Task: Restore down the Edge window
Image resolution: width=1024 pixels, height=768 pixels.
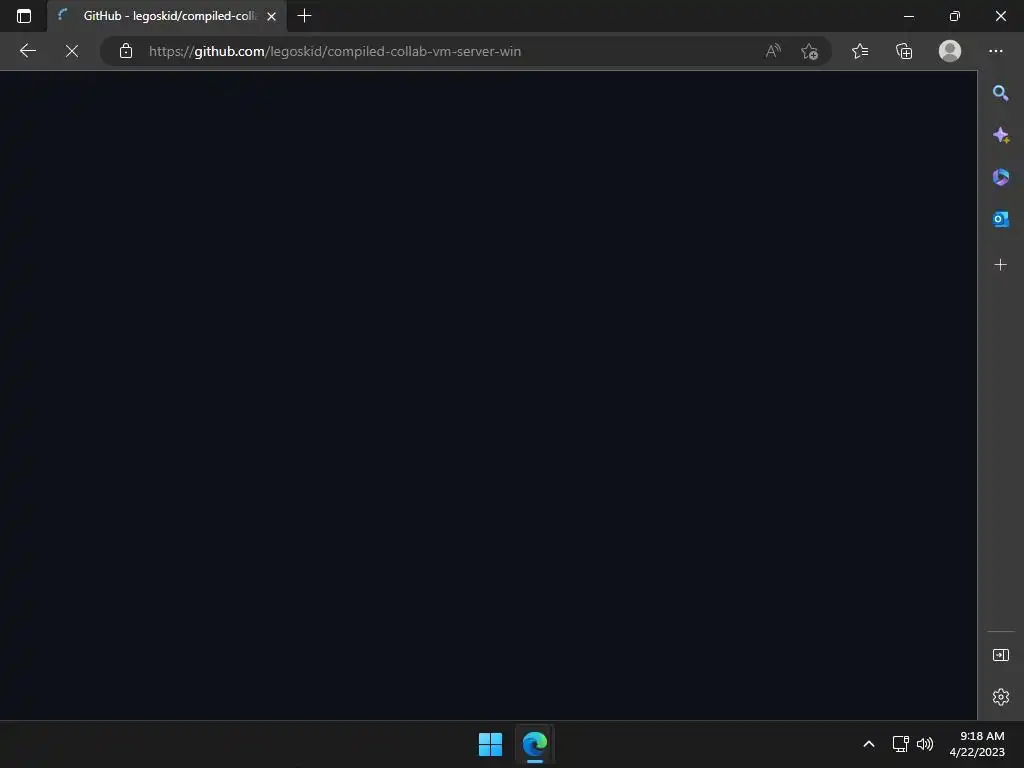Action: point(955,16)
